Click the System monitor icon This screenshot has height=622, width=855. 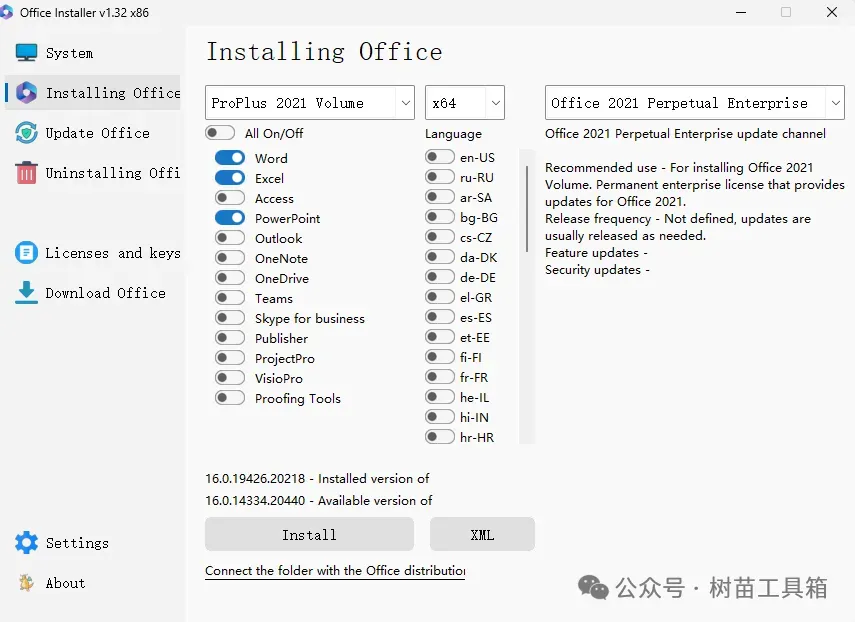[26, 53]
